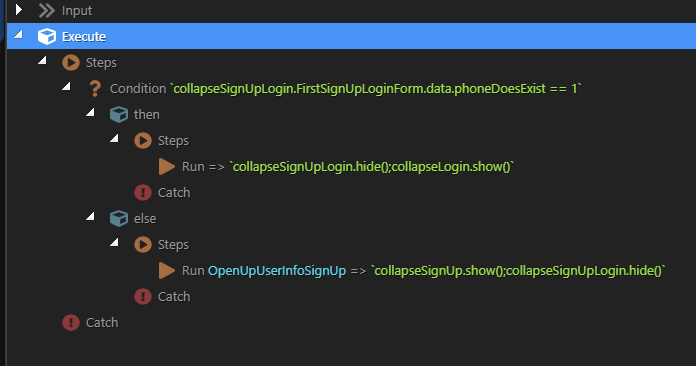Image resolution: width=696 pixels, height=366 pixels.
Task: Select the top-level Steps label
Action: coord(101,63)
